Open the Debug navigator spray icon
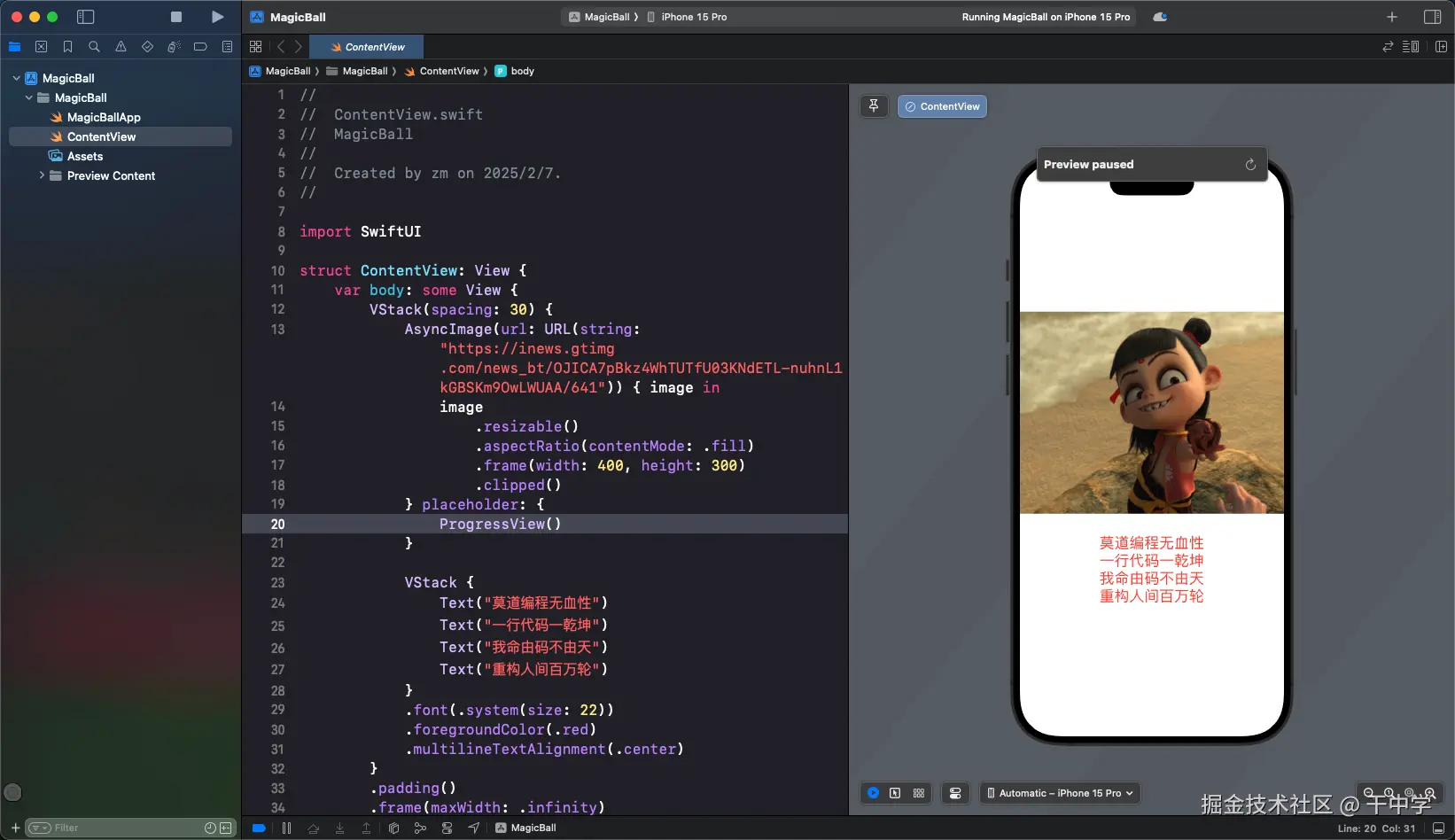 point(174,47)
